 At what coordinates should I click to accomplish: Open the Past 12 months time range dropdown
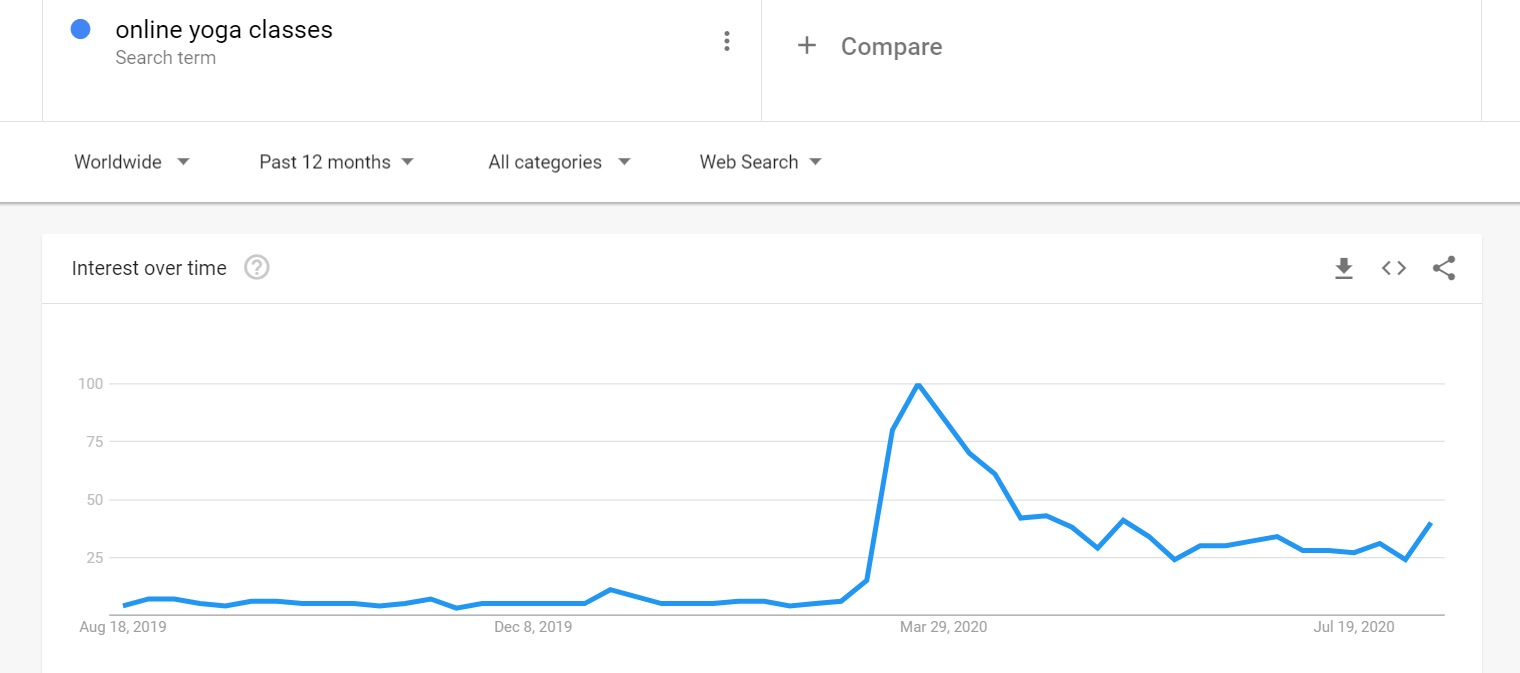tap(337, 162)
